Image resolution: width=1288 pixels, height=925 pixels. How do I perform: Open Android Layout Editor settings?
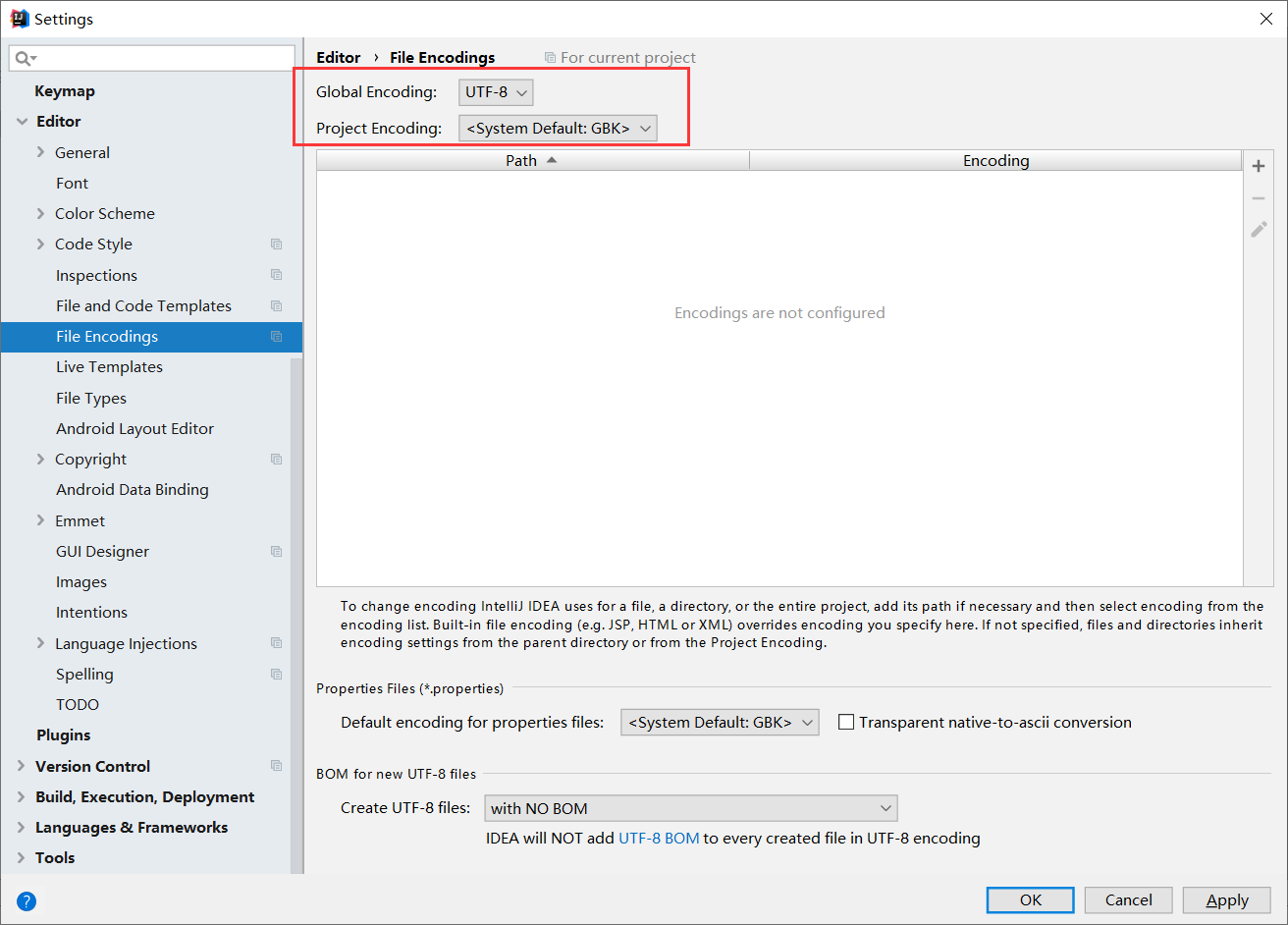[134, 428]
